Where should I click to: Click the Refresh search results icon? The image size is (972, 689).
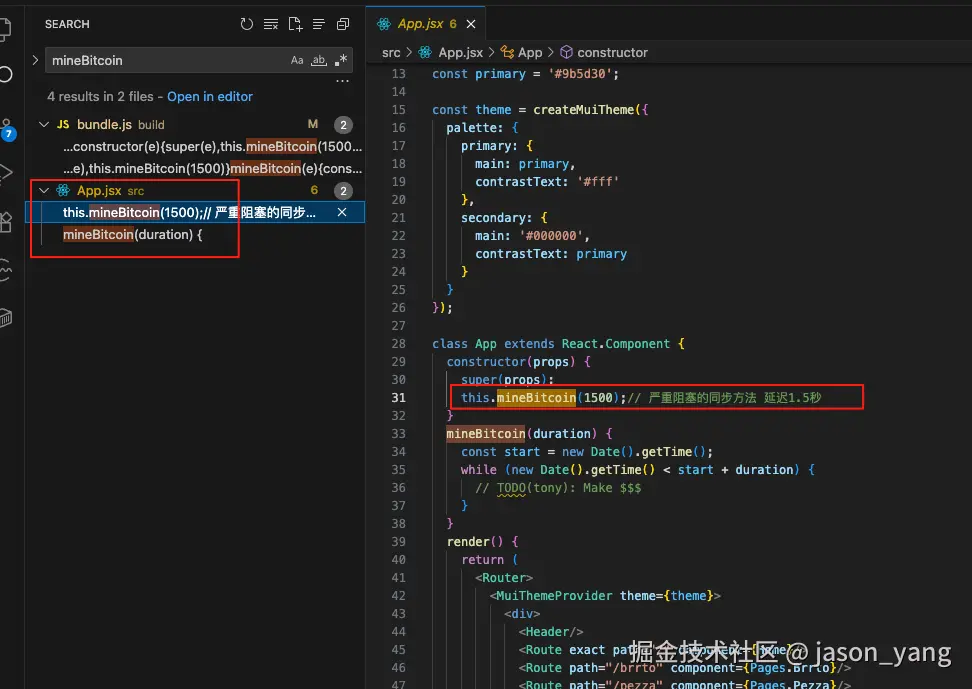pos(247,24)
